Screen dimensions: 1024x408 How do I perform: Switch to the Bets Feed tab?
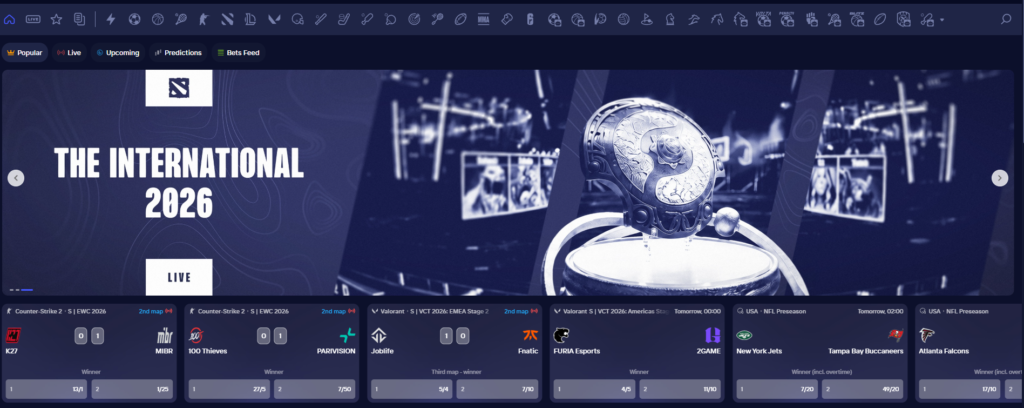coord(238,53)
